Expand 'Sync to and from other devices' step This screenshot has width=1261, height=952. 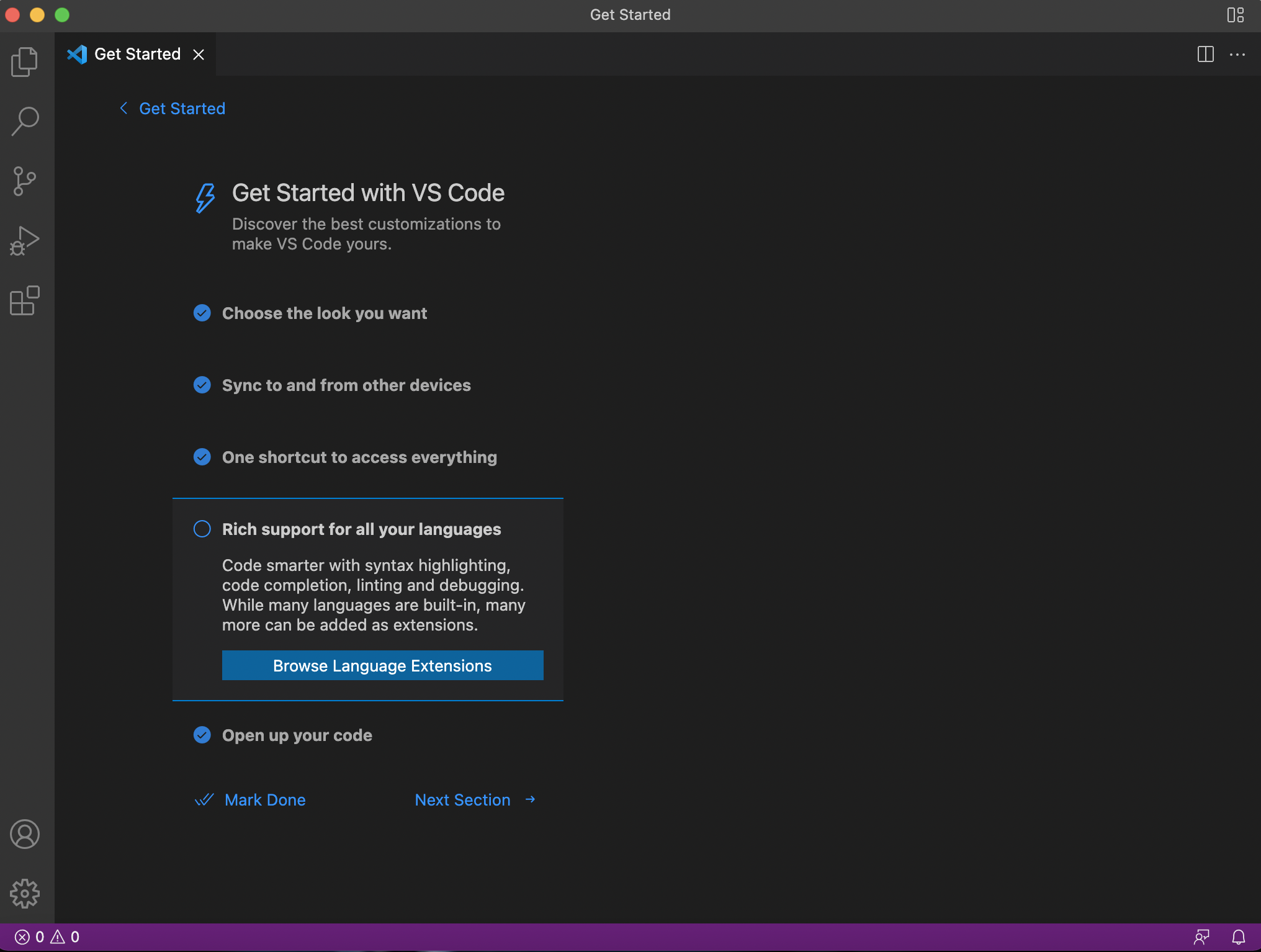click(346, 385)
